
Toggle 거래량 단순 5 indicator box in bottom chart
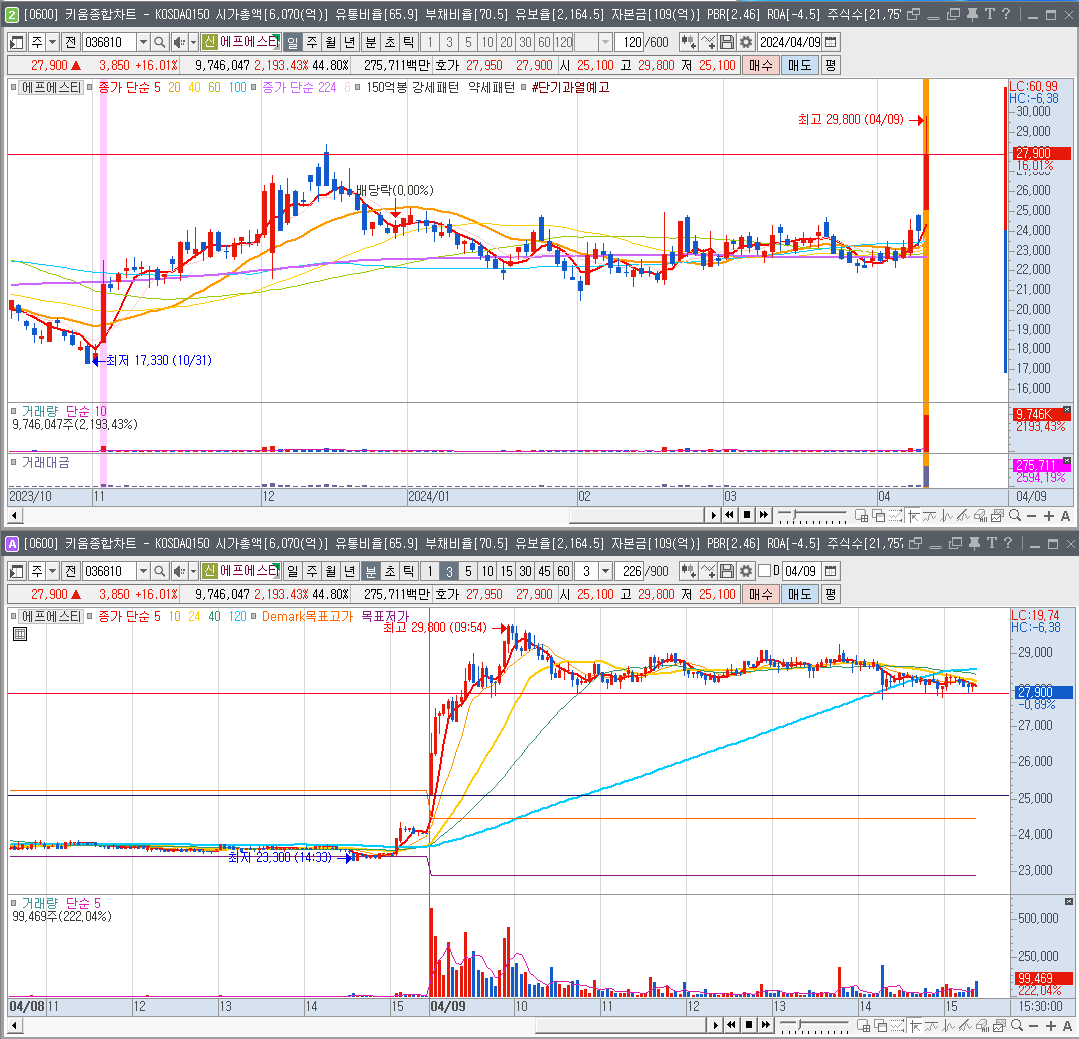tap(14, 903)
